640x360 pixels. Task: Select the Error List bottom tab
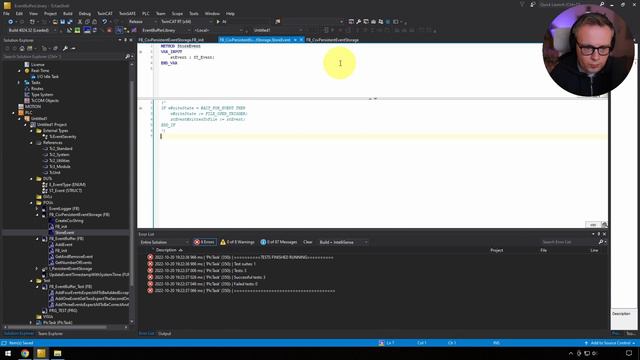[x=146, y=333]
